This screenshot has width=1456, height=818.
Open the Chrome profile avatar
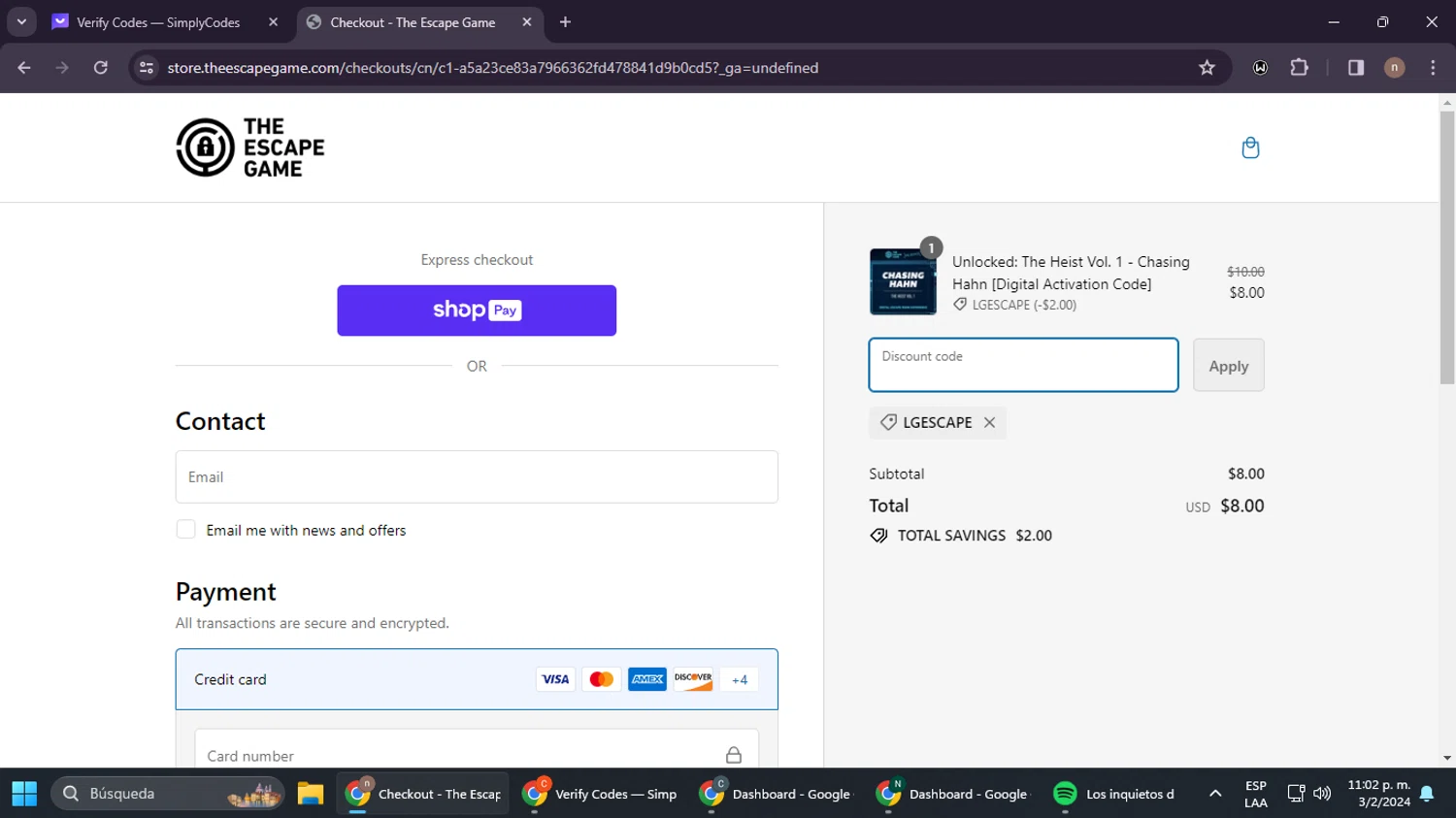click(x=1394, y=68)
